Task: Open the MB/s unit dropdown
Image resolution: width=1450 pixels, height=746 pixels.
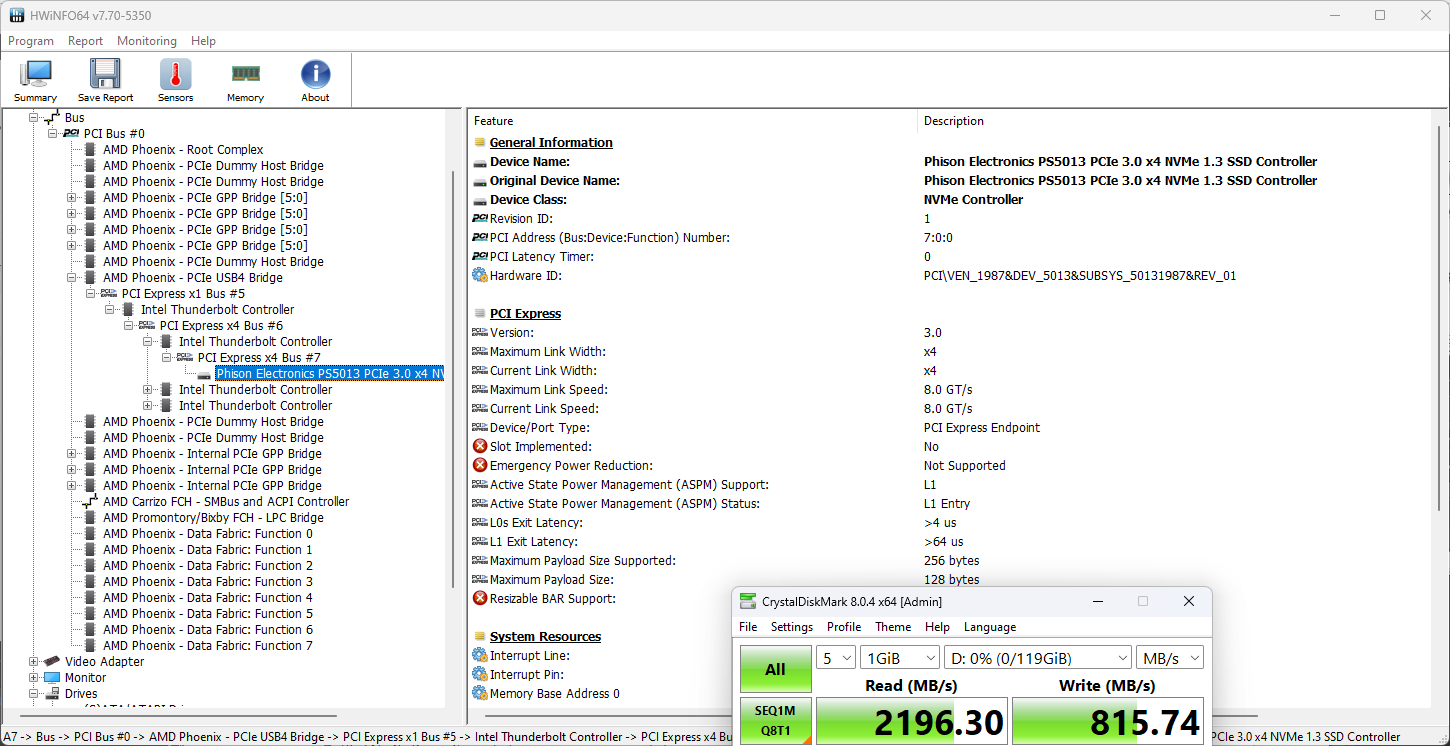Action: coord(1169,657)
